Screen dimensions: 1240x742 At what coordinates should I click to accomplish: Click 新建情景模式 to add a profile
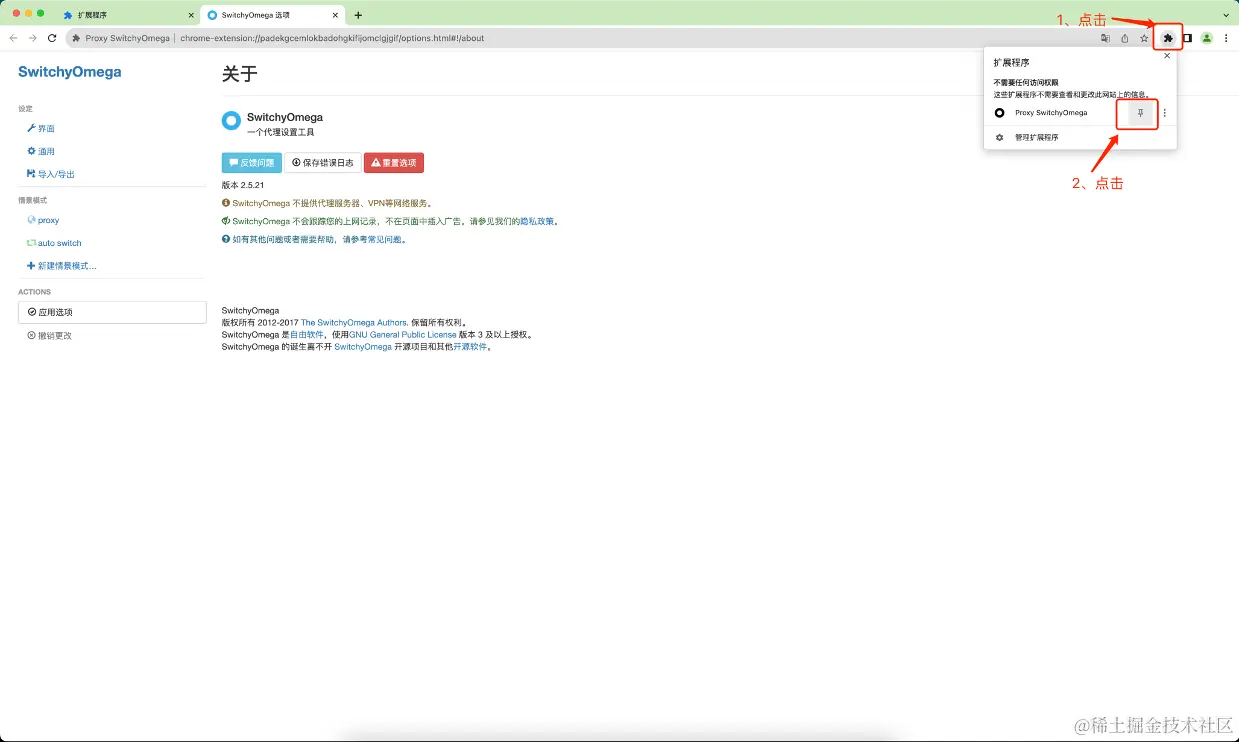61,266
